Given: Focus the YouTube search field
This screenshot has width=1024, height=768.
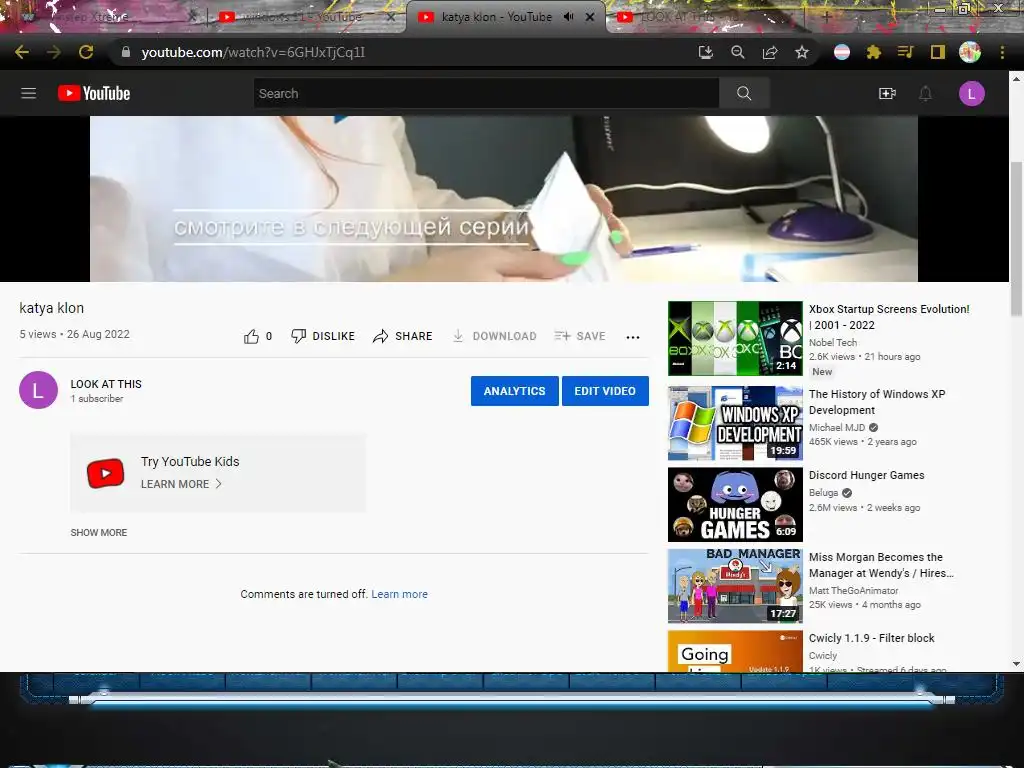Looking at the screenshot, I should click(487, 93).
